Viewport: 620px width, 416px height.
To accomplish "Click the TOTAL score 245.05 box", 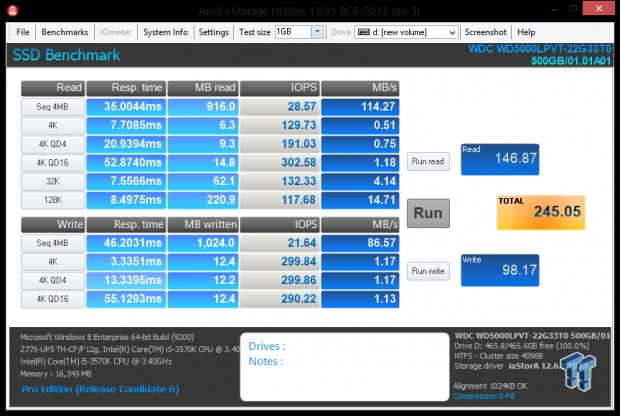I will pyautogui.click(x=541, y=212).
